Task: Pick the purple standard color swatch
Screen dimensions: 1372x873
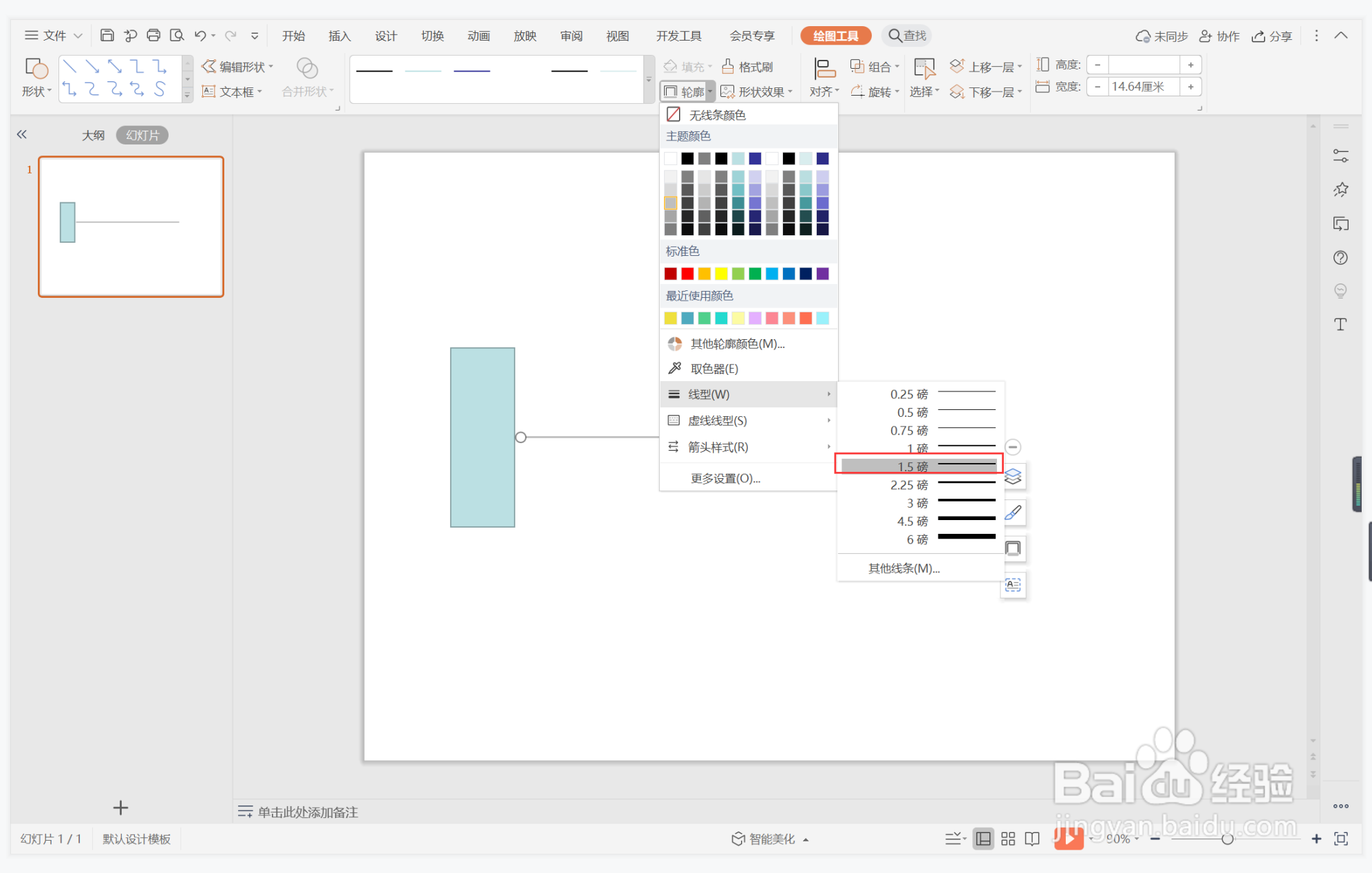Action: [x=823, y=274]
